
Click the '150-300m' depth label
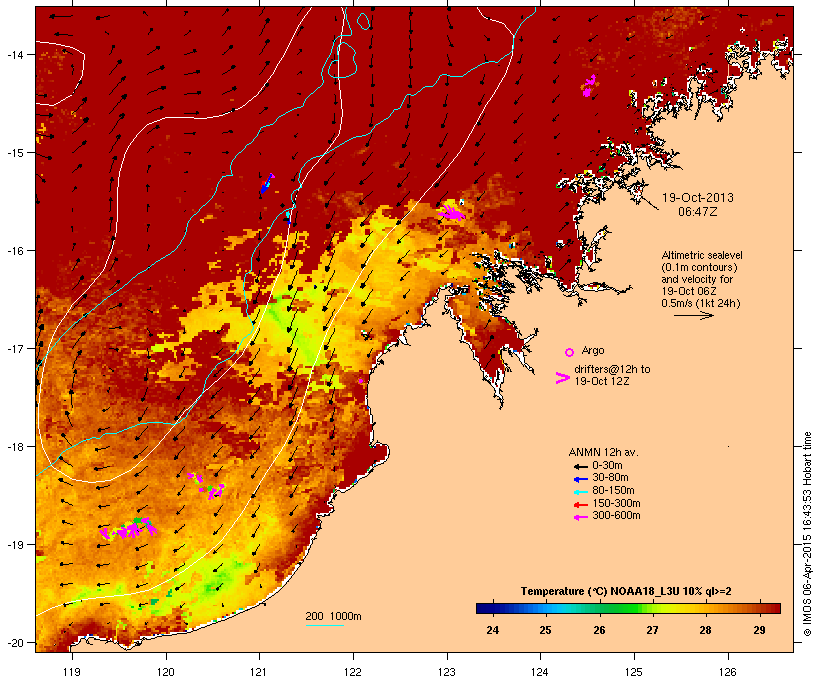pyautogui.click(x=616, y=503)
